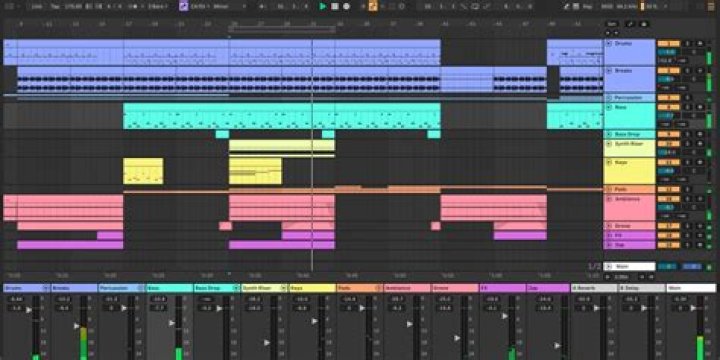
Task: Click the Stop button in the transport
Action: (x=335, y=6)
